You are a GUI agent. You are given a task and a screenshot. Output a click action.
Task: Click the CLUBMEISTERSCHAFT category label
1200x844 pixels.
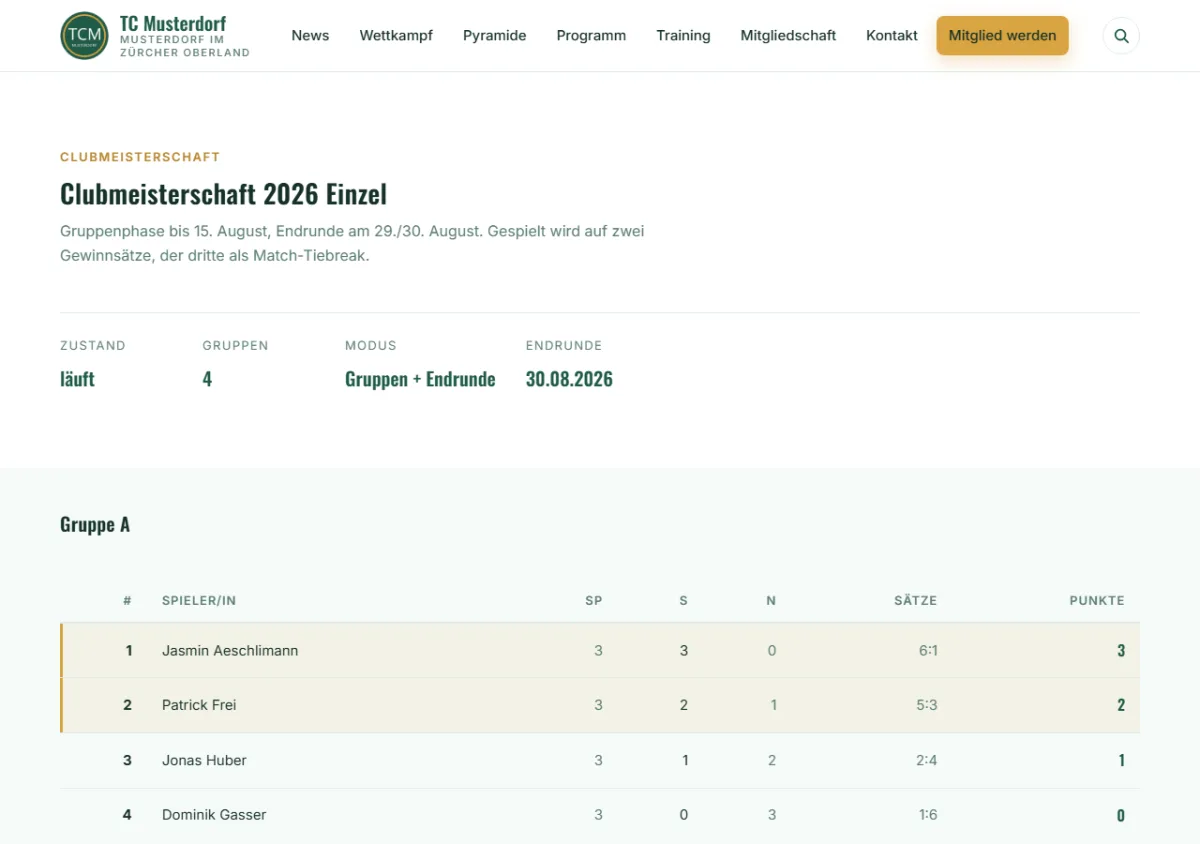pyautogui.click(x=140, y=157)
